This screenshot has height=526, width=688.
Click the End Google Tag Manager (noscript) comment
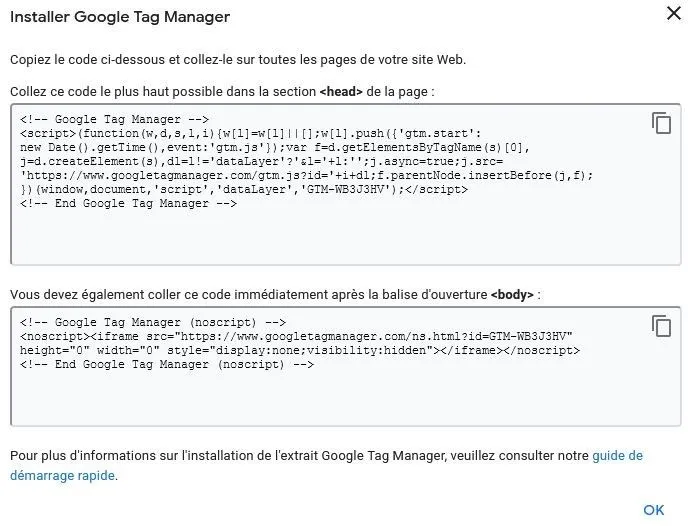pos(167,365)
